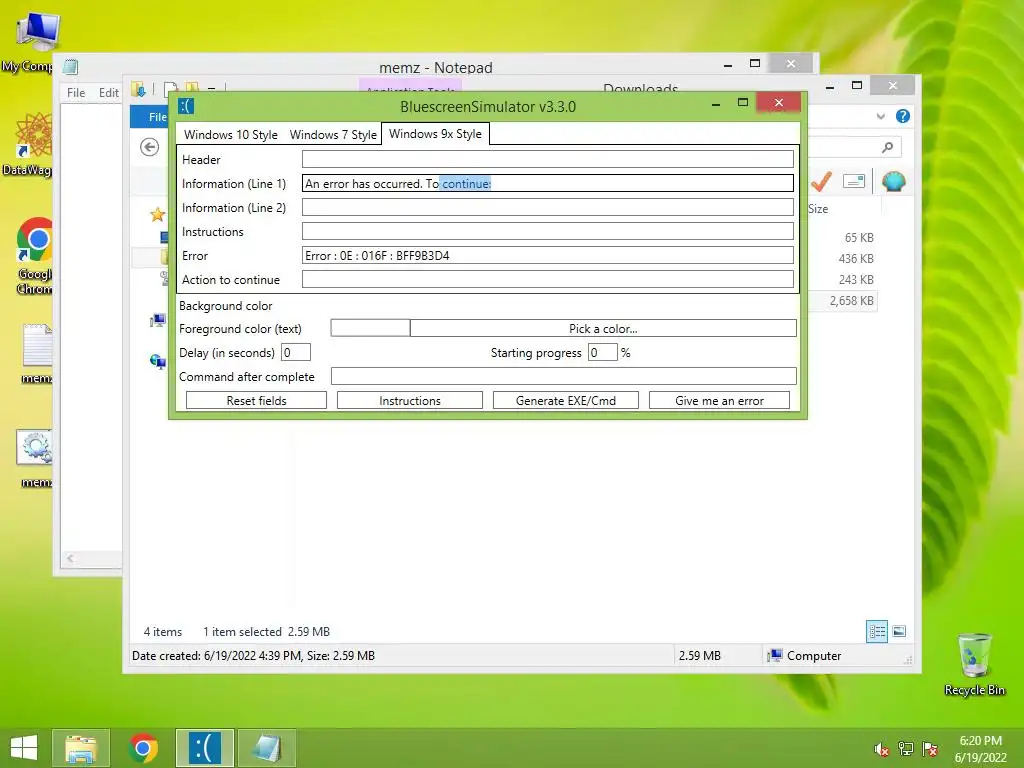1024x768 pixels.
Task: Click the Downloads folder icon in Explorer title bar
Action: point(138,89)
